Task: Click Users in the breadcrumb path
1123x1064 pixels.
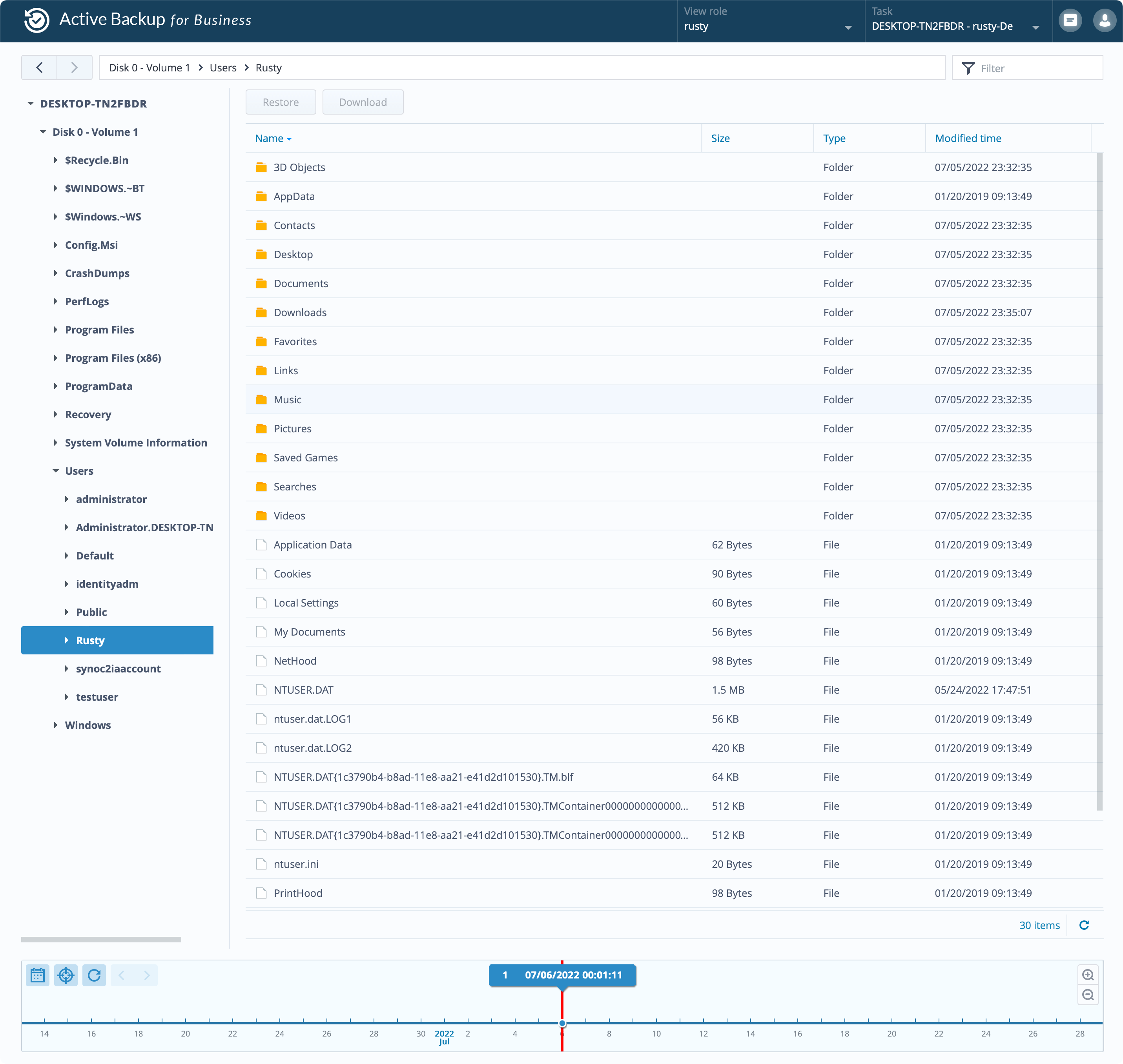Action: [223, 67]
